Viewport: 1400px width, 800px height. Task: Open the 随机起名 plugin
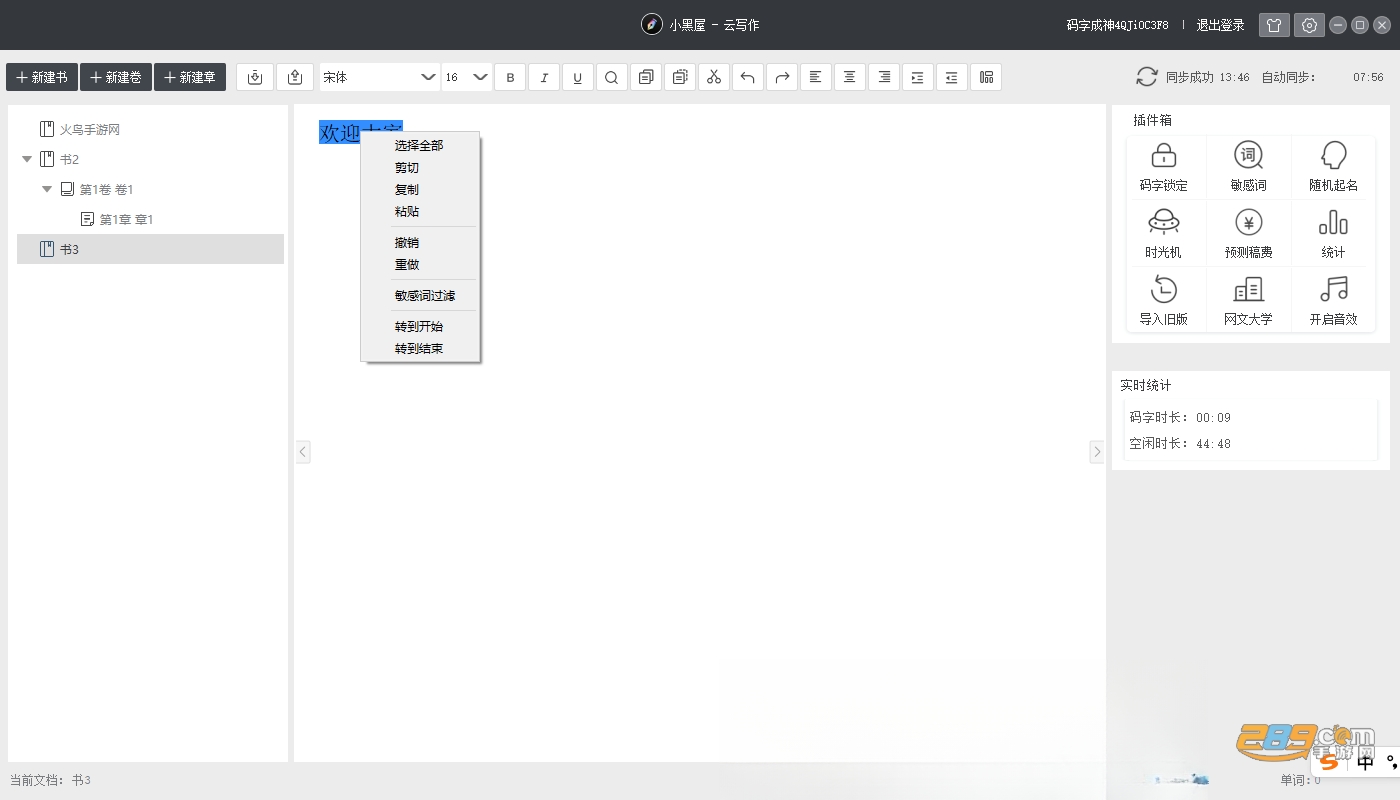[x=1334, y=166]
